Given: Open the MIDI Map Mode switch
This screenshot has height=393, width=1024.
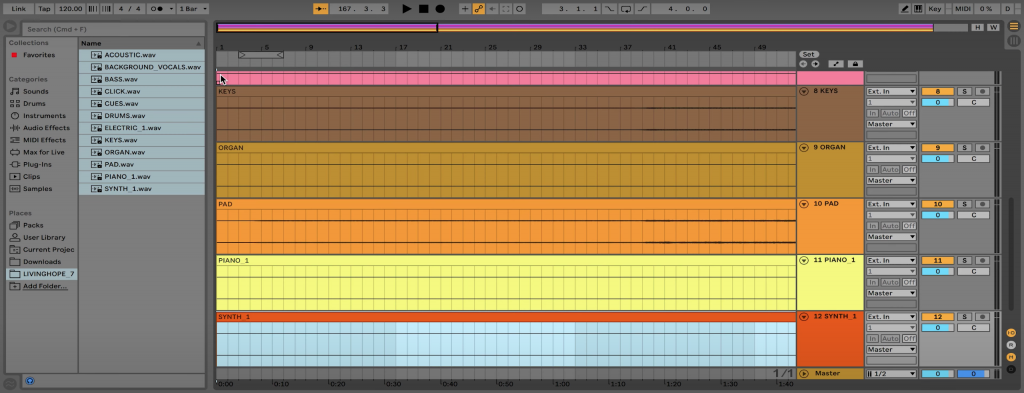Looking at the screenshot, I should (x=963, y=9).
